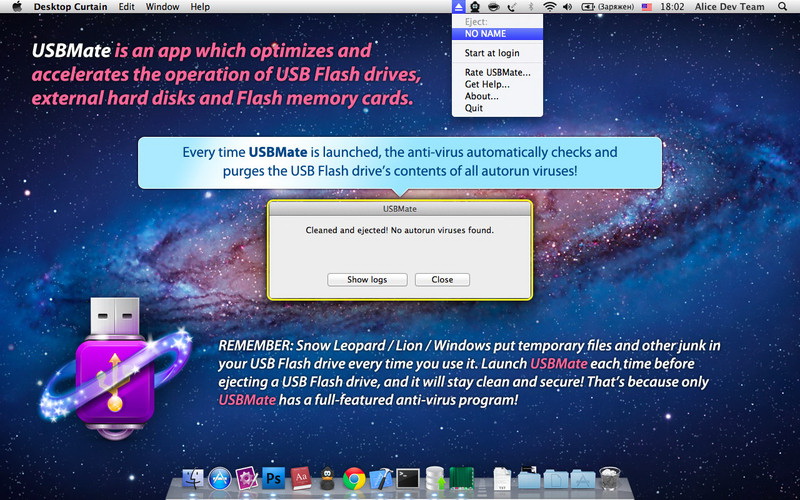Click the Finder icon in the dock
800x500 pixels.
point(193,478)
